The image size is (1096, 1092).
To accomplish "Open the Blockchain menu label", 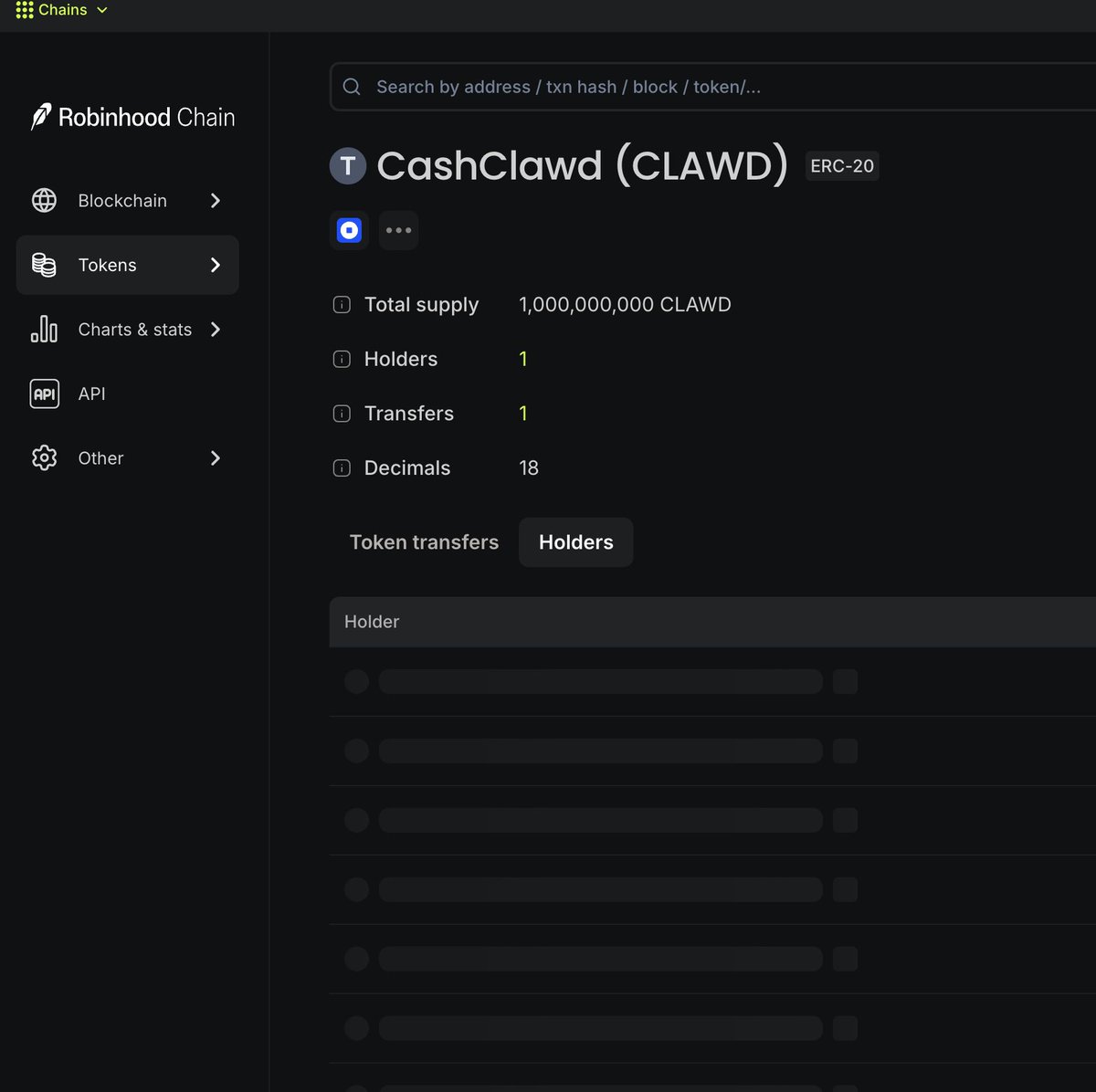I will (122, 200).
